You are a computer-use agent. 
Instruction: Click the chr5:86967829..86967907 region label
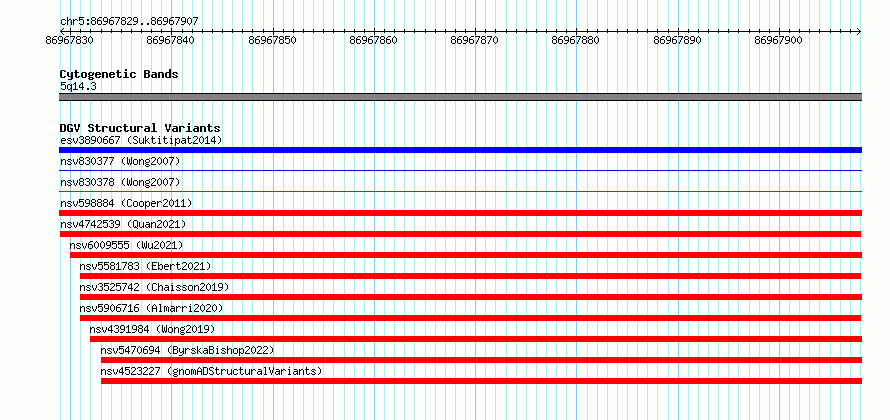coord(129,22)
